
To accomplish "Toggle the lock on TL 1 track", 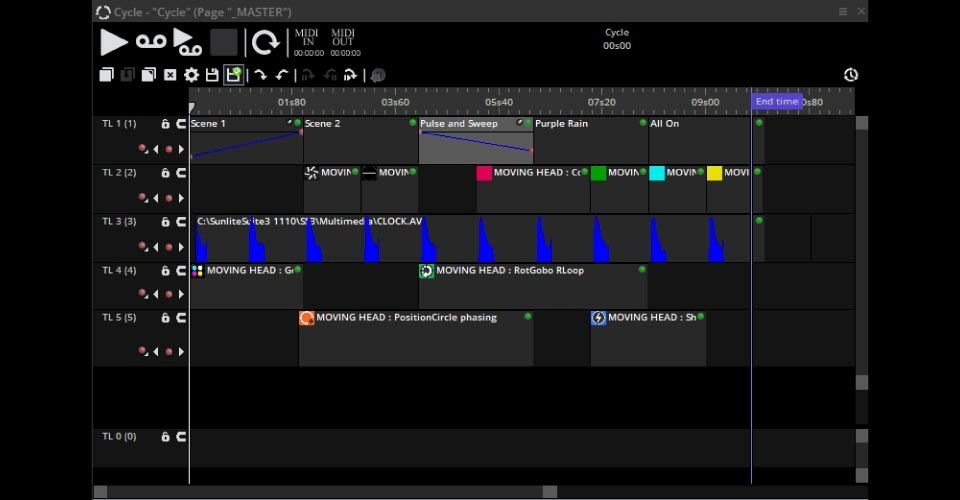I will [166, 124].
